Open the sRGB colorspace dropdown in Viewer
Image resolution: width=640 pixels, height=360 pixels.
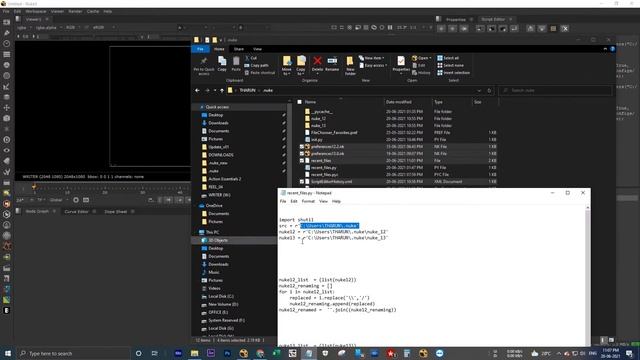[104, 27]
